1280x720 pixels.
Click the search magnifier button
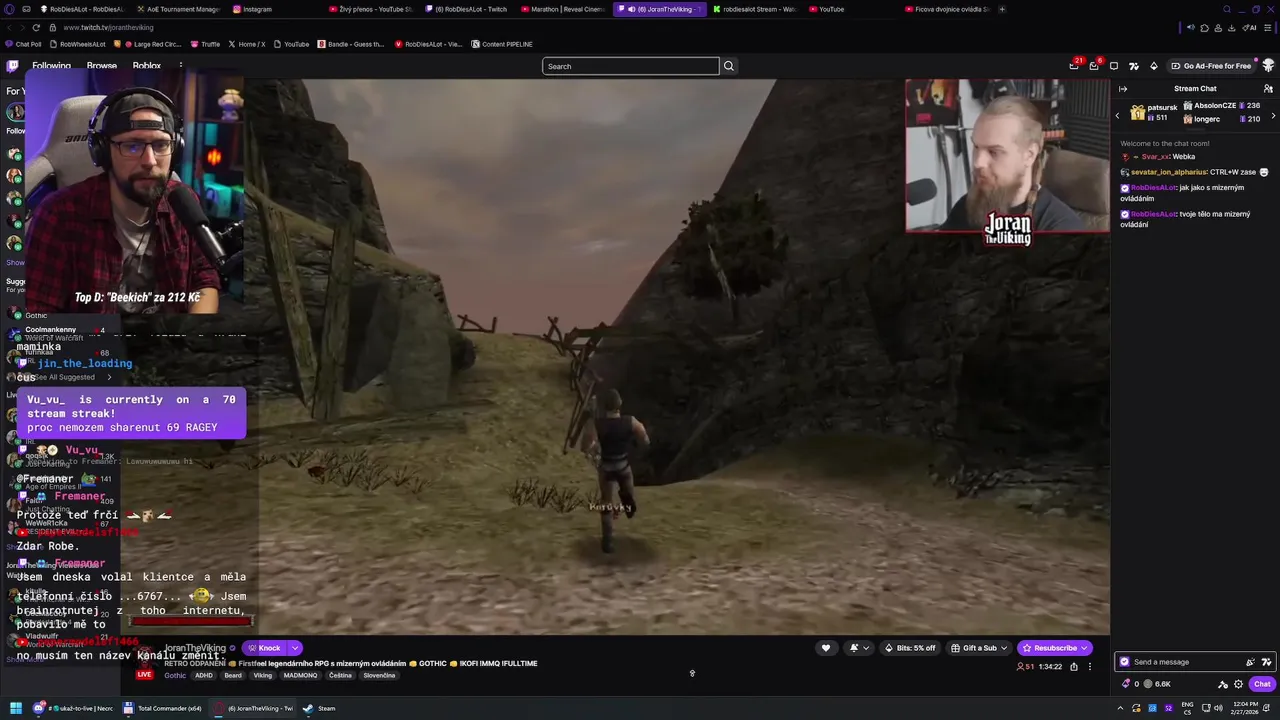(x=729, y=66)
